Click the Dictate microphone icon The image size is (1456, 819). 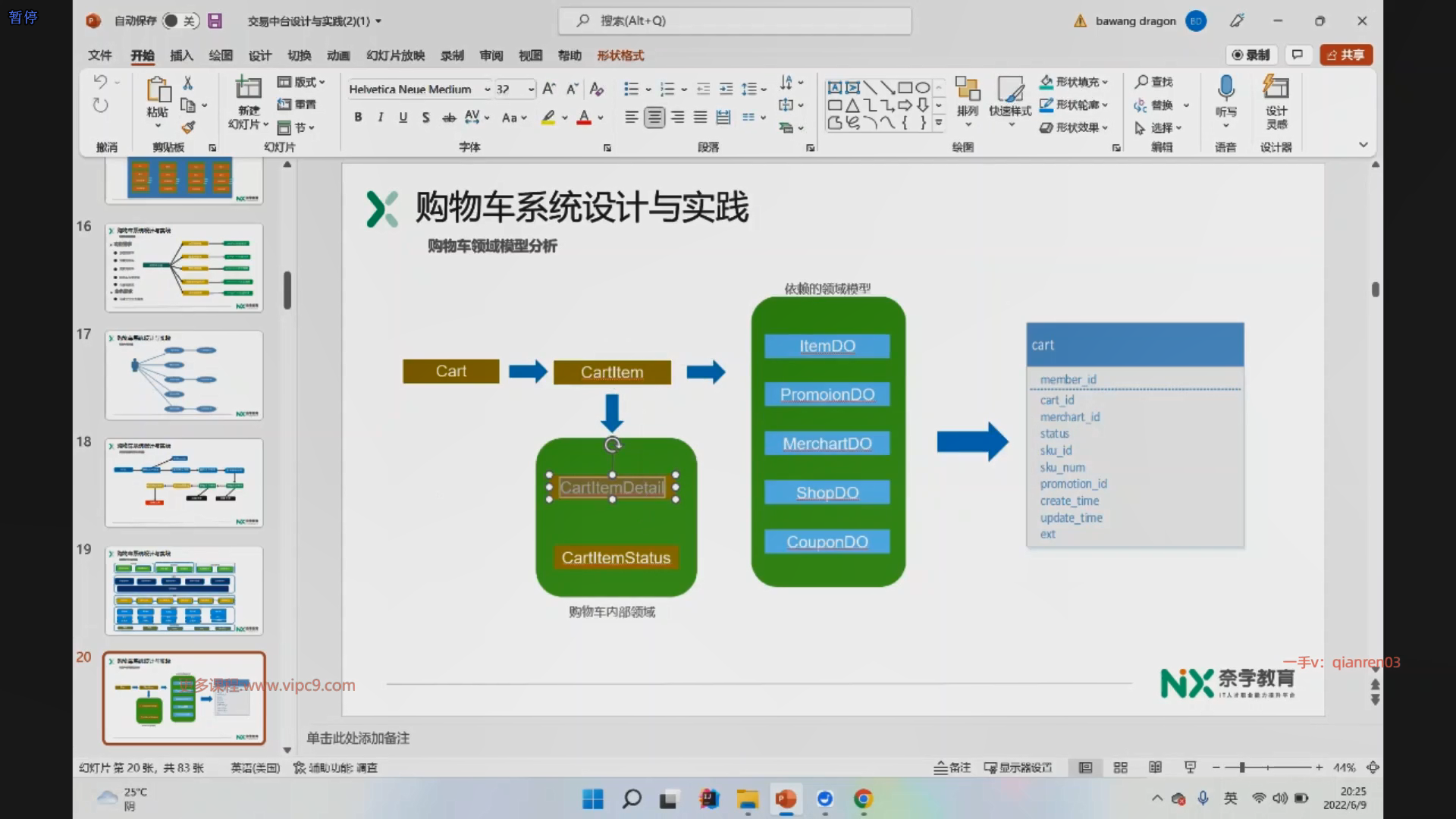pos(1225,88)
